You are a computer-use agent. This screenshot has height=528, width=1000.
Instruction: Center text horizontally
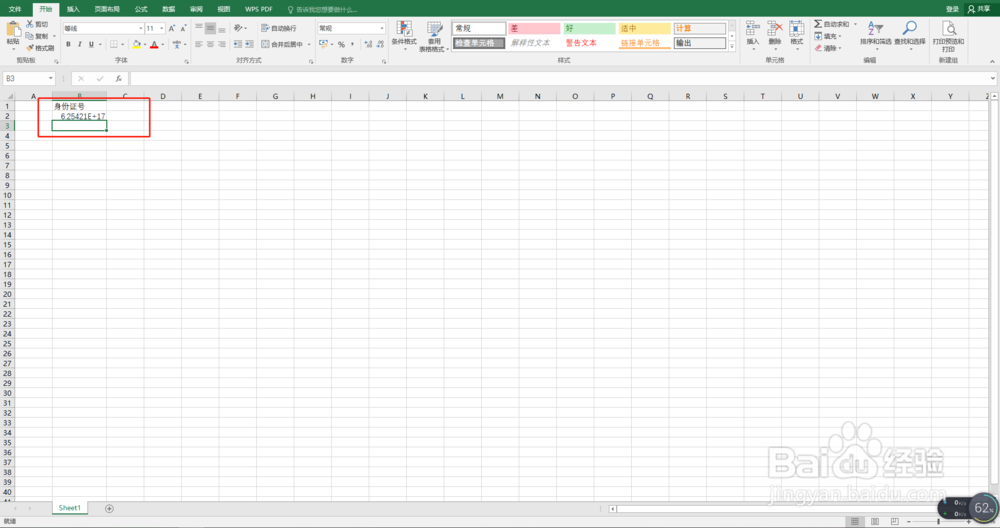click(210, 44)
